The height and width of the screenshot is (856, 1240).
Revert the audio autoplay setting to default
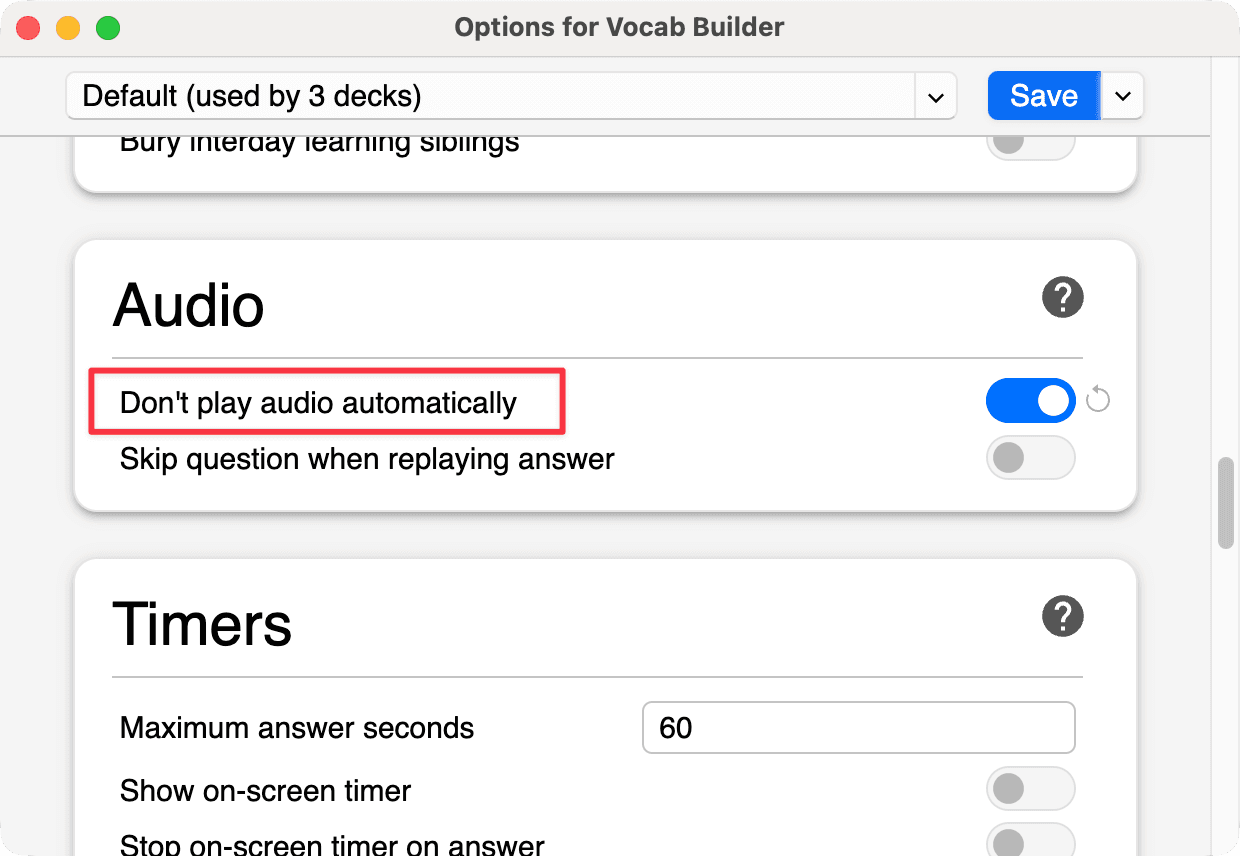point(1097,399)
